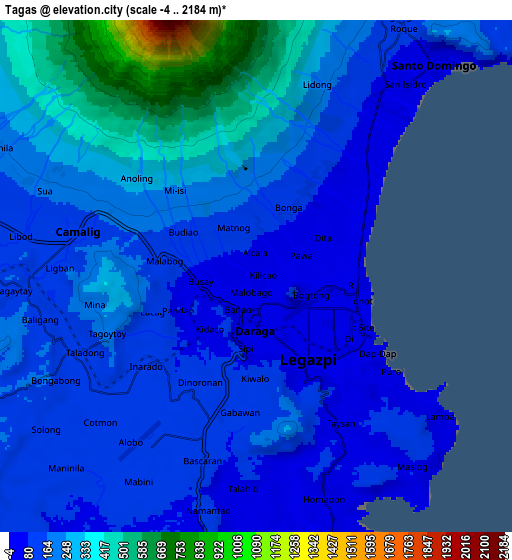Select the Namantao label
The width and height of the screenshot is (512, 560).
click(208, 511)
